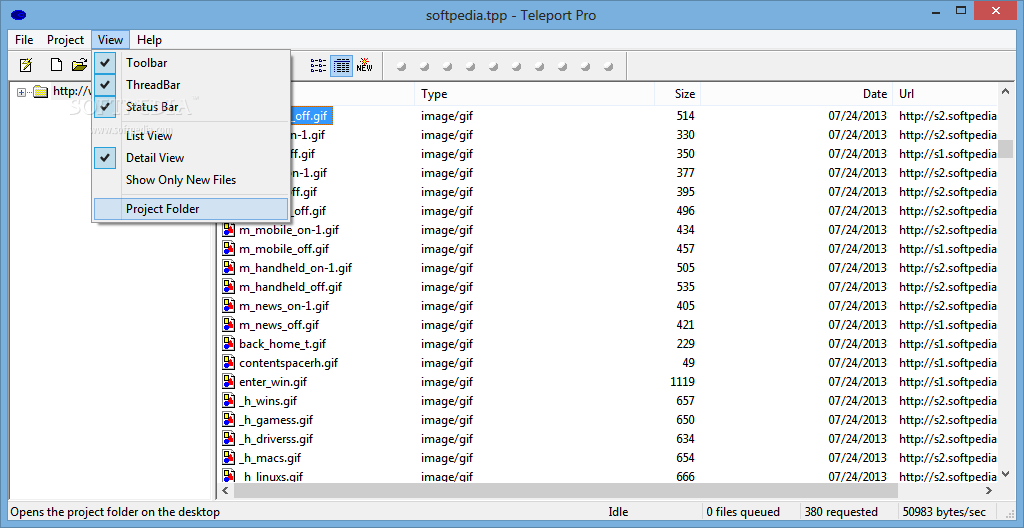
Task: Enable Show Only New Files
Action: pyautogui.click(x=190, y=180)
